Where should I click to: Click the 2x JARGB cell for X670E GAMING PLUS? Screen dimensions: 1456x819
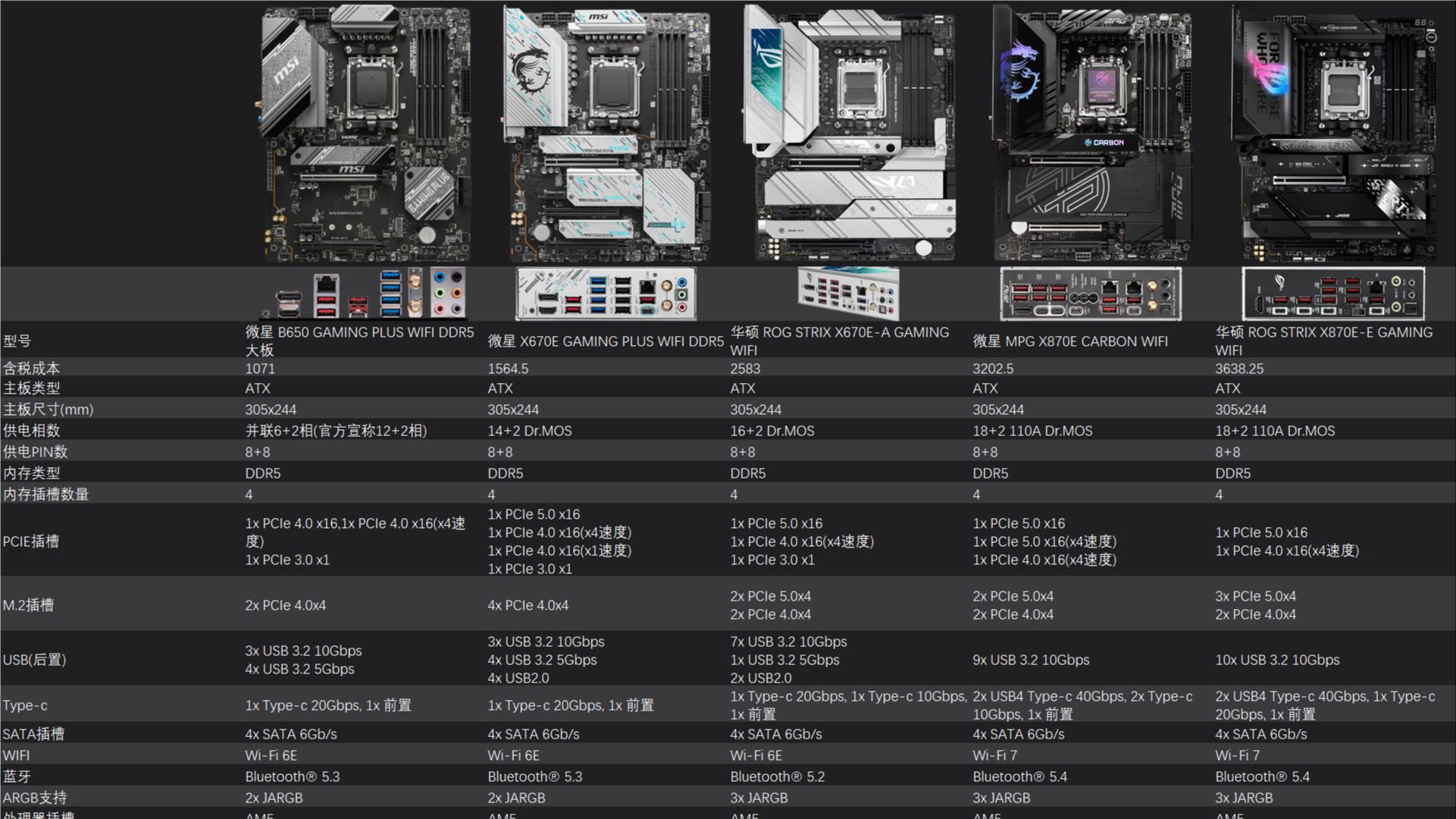pos(516,798)
